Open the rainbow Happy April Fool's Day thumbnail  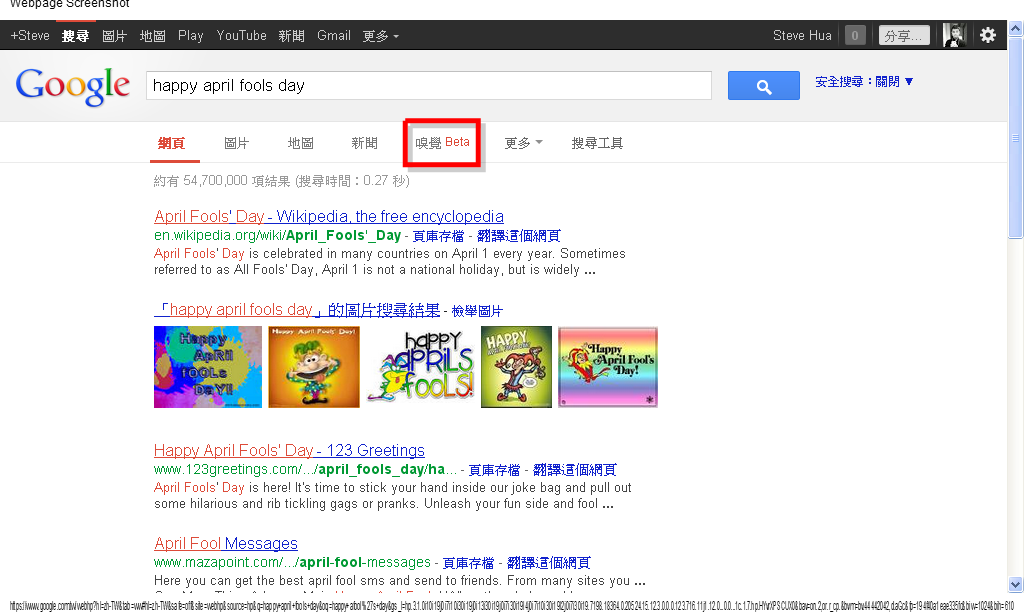coord(608,367)
